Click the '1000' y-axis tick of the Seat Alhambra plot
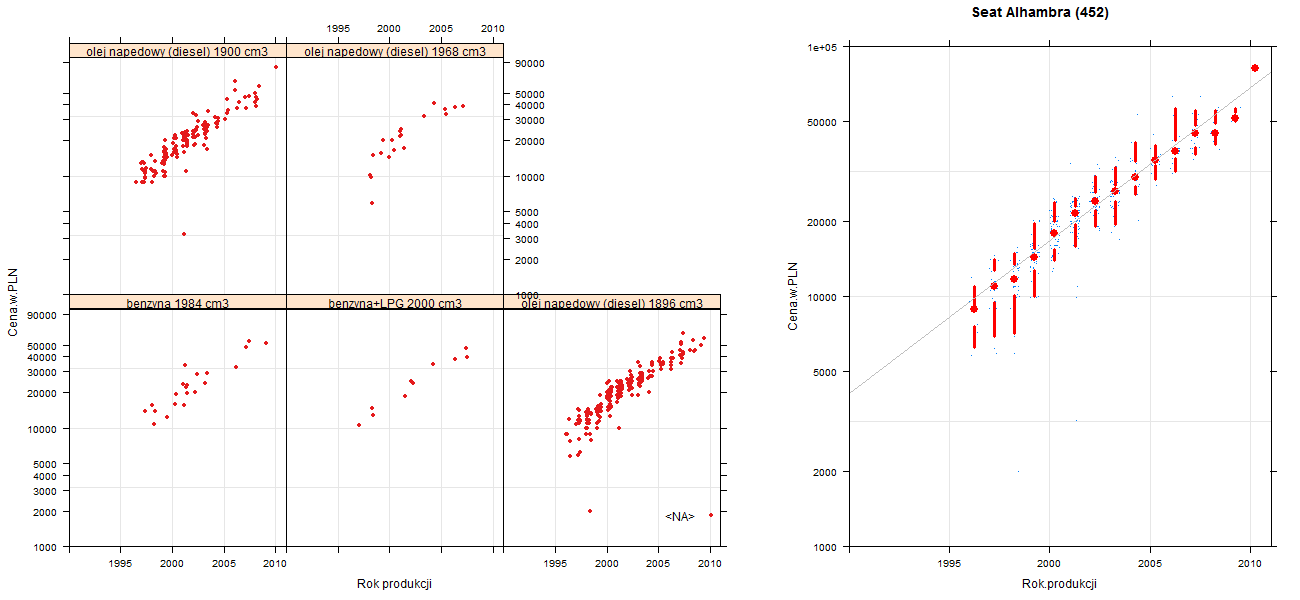The height and width of the screenshot is (600, 1300). pyautogui.click(x=825, y=546)
